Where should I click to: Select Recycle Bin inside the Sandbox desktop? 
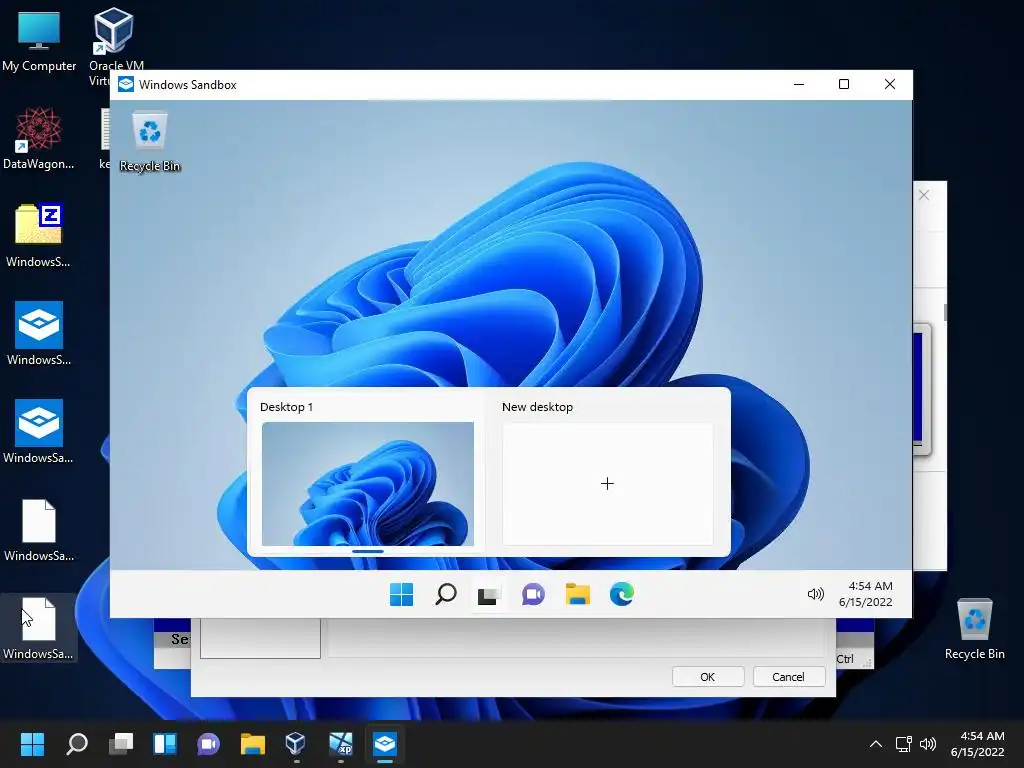pos(150,141)
